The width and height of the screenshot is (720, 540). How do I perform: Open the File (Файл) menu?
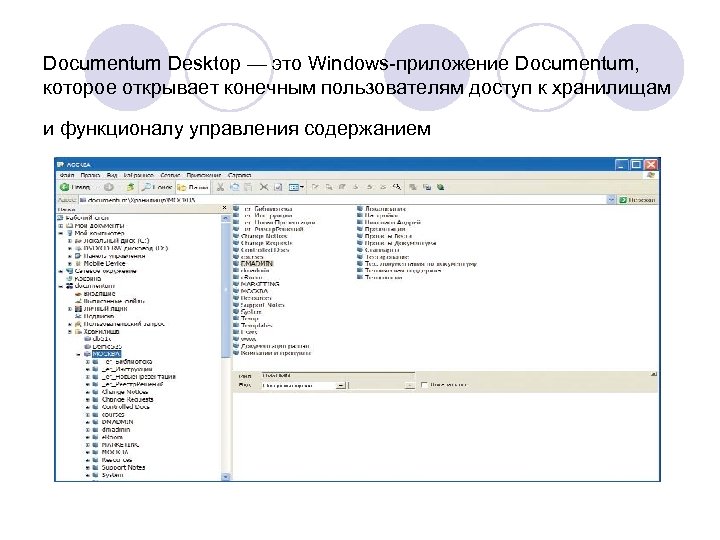[67, 175]
